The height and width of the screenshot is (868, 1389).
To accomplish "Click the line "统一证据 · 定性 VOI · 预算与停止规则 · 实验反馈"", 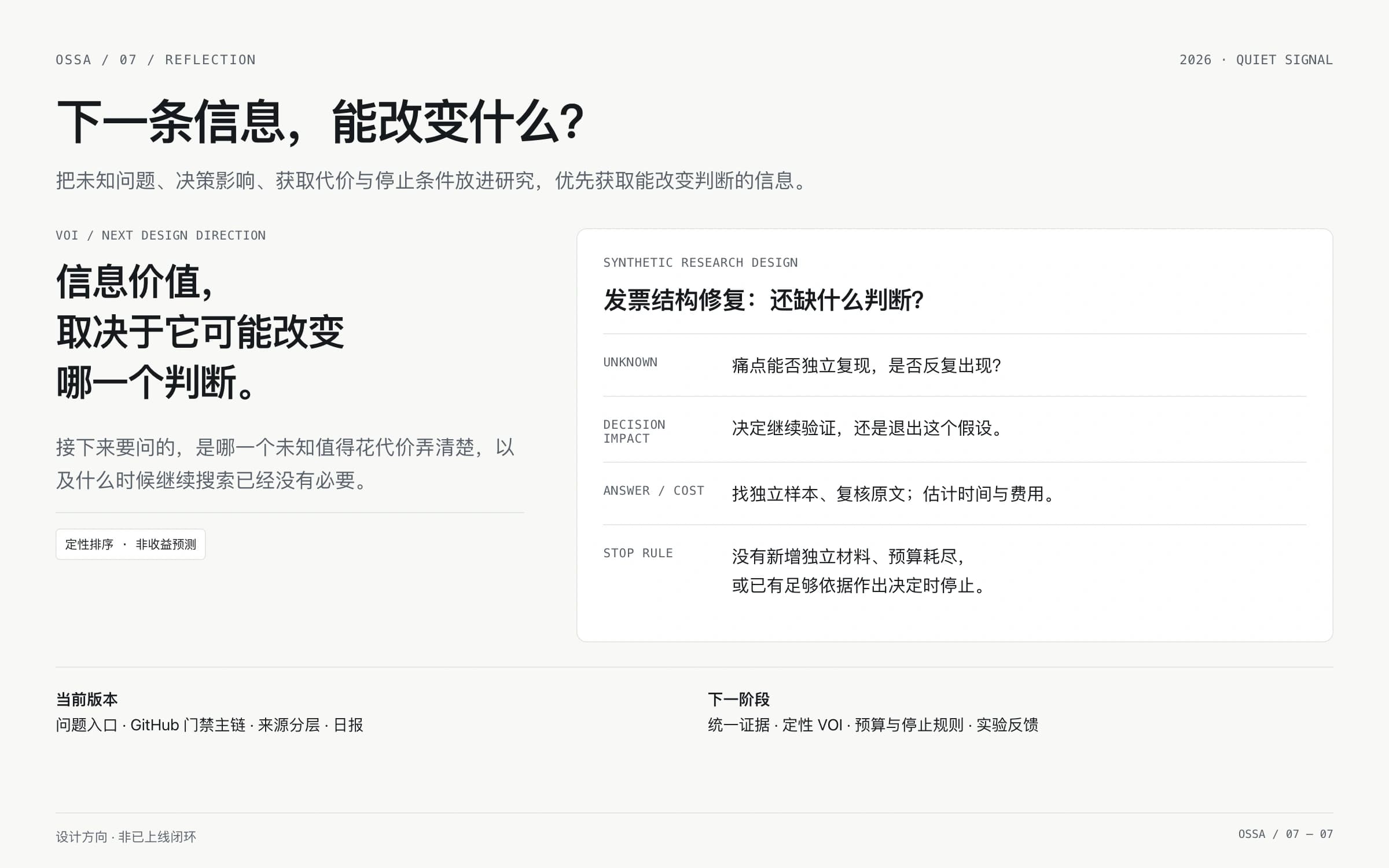I will pos(873,724).
